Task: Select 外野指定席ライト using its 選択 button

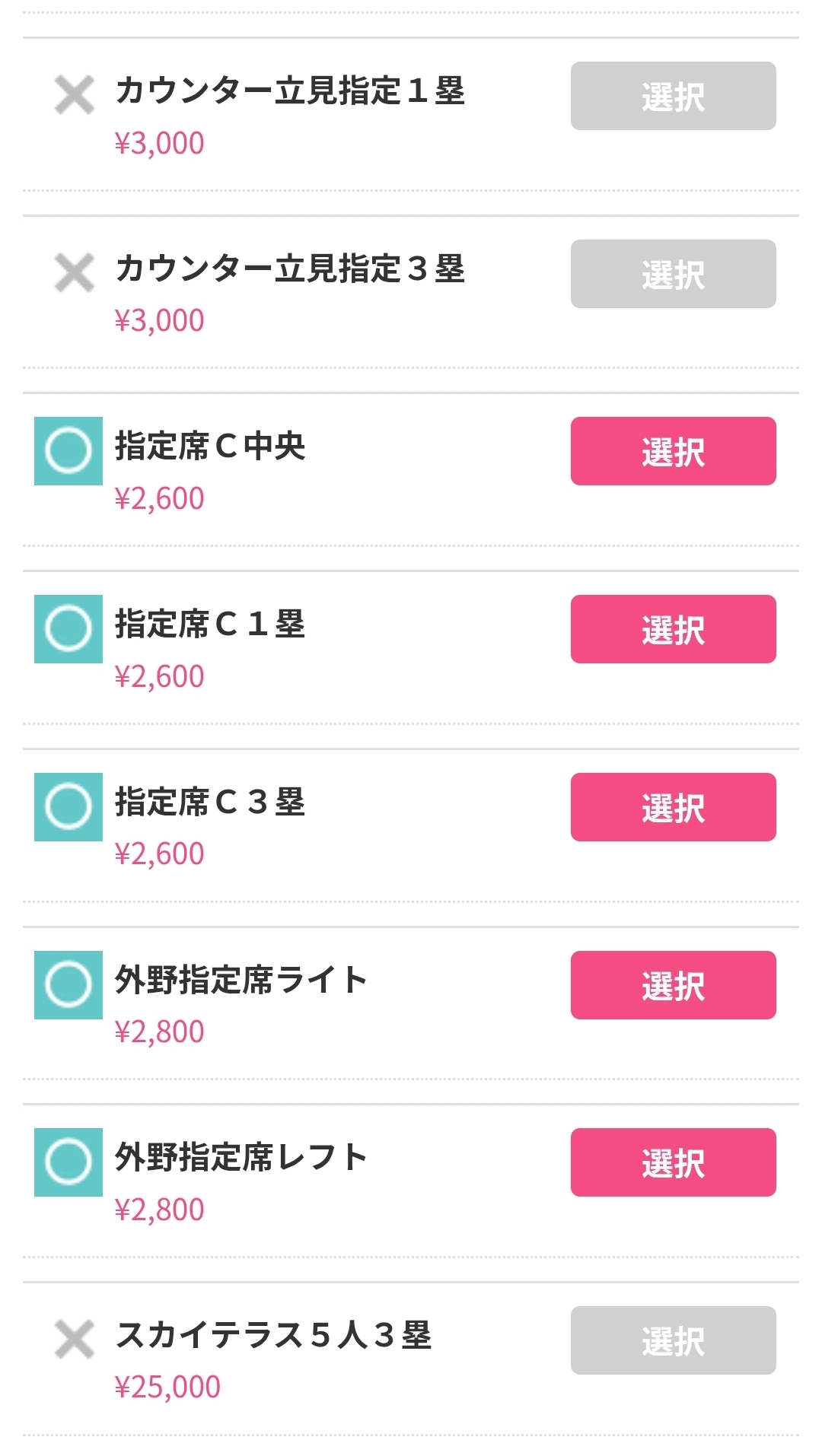Action: (673, 985)
